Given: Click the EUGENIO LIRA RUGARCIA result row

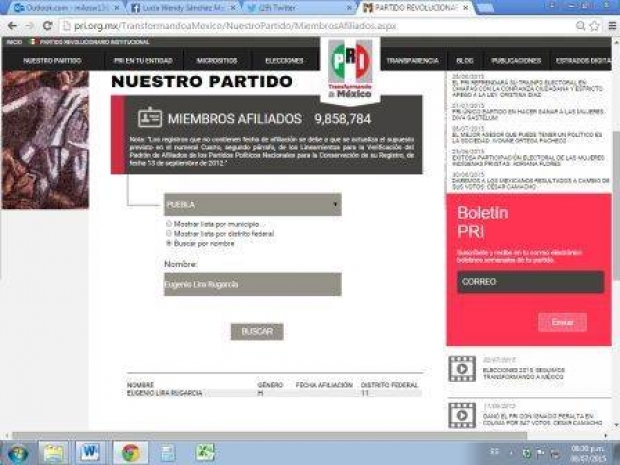Looking at the screenshot, I should point(274,393).
